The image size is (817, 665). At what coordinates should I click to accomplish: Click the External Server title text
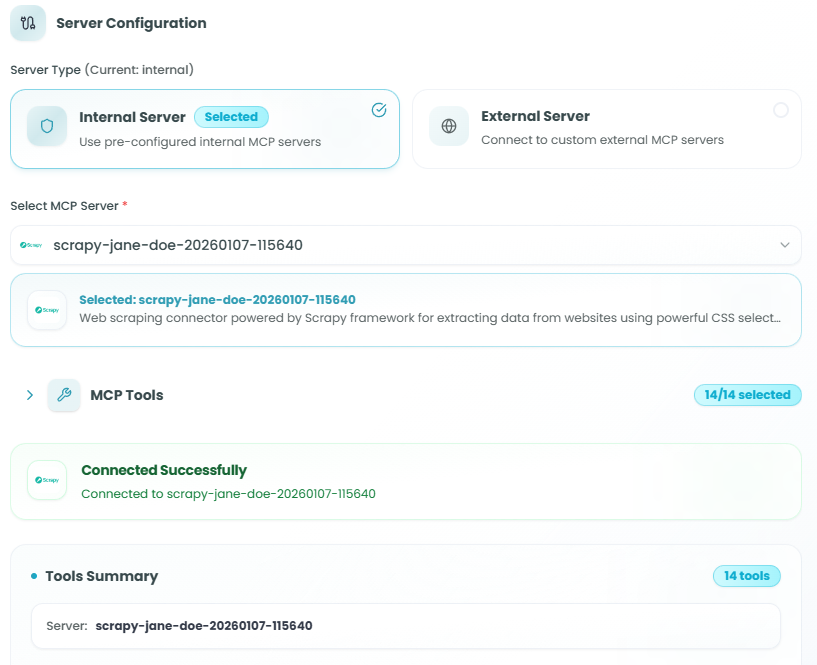tap(535, 116)
